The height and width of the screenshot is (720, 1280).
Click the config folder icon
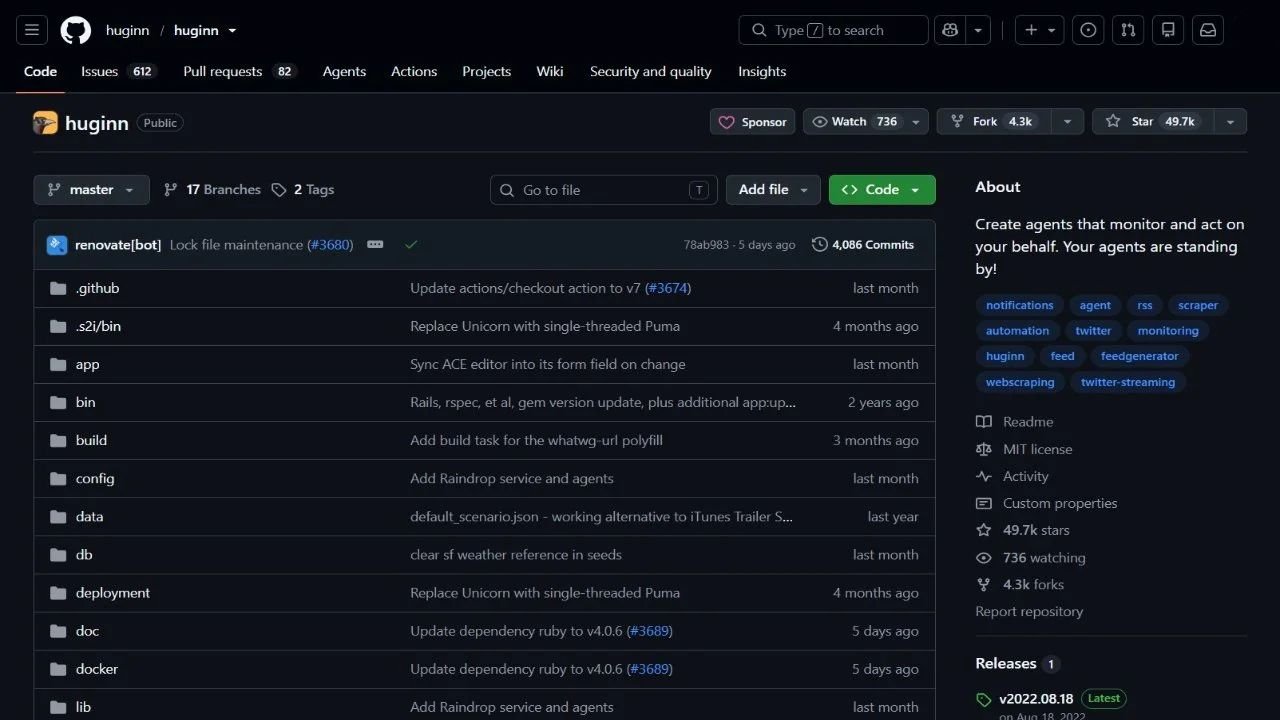(x=58, y=478)
